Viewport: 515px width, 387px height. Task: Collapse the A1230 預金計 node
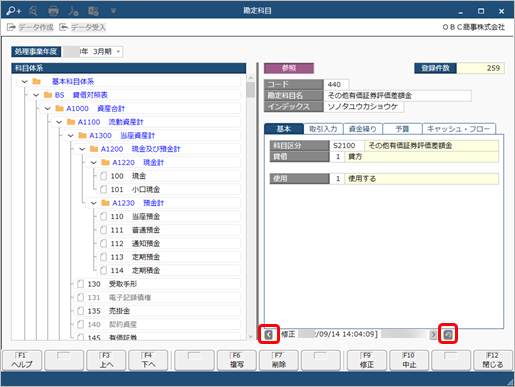[94, 203]
